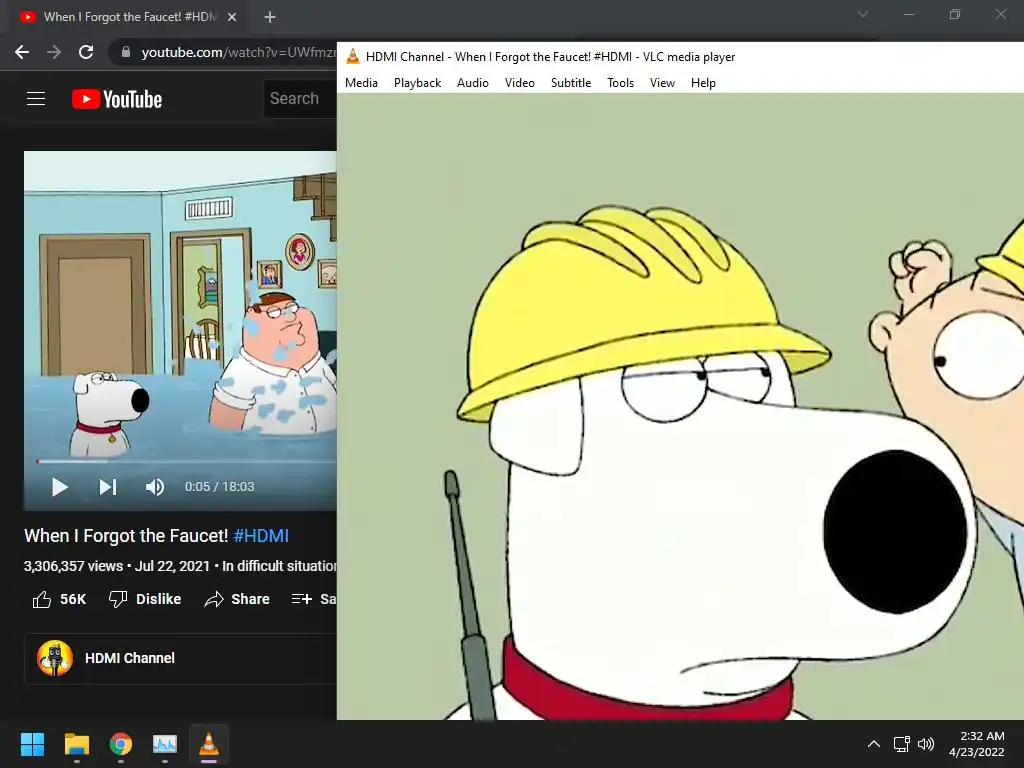This screenshot has width=1024, height=768.
Task: Click the 3,306,357 views text
Action: [x=73, y=566]
